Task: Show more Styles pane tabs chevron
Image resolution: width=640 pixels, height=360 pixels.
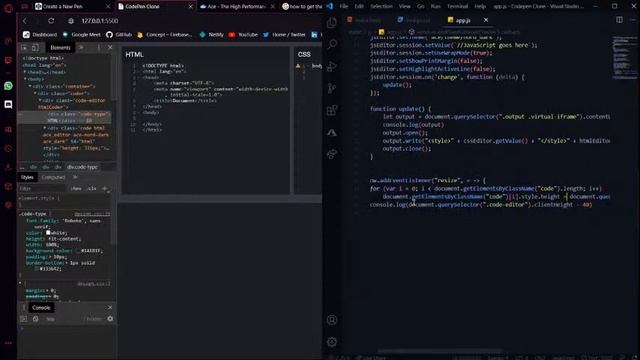Action: (75, 178)
